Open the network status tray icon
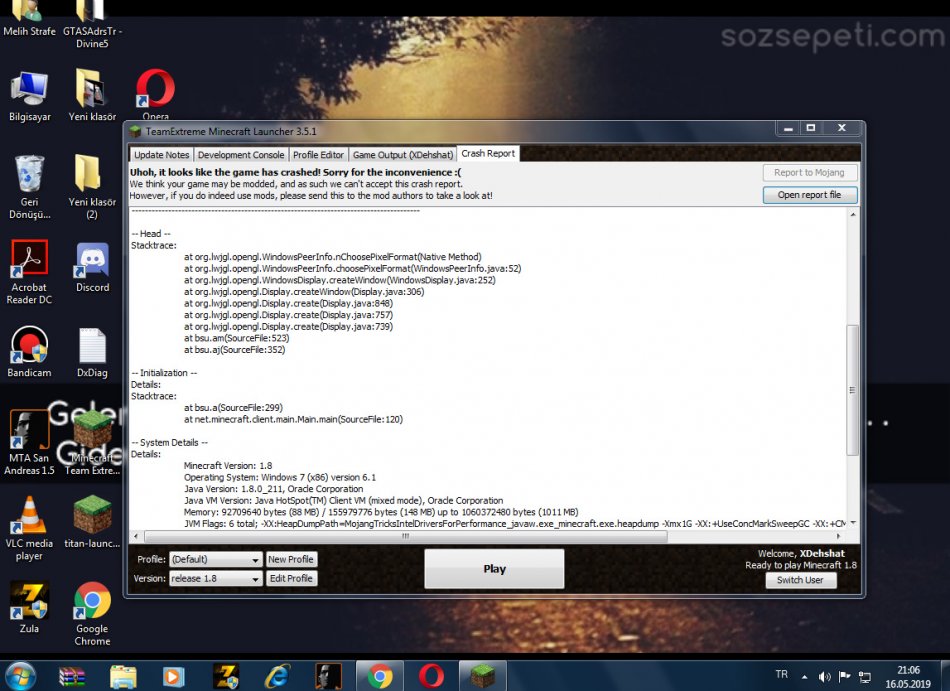 [865, 677]
